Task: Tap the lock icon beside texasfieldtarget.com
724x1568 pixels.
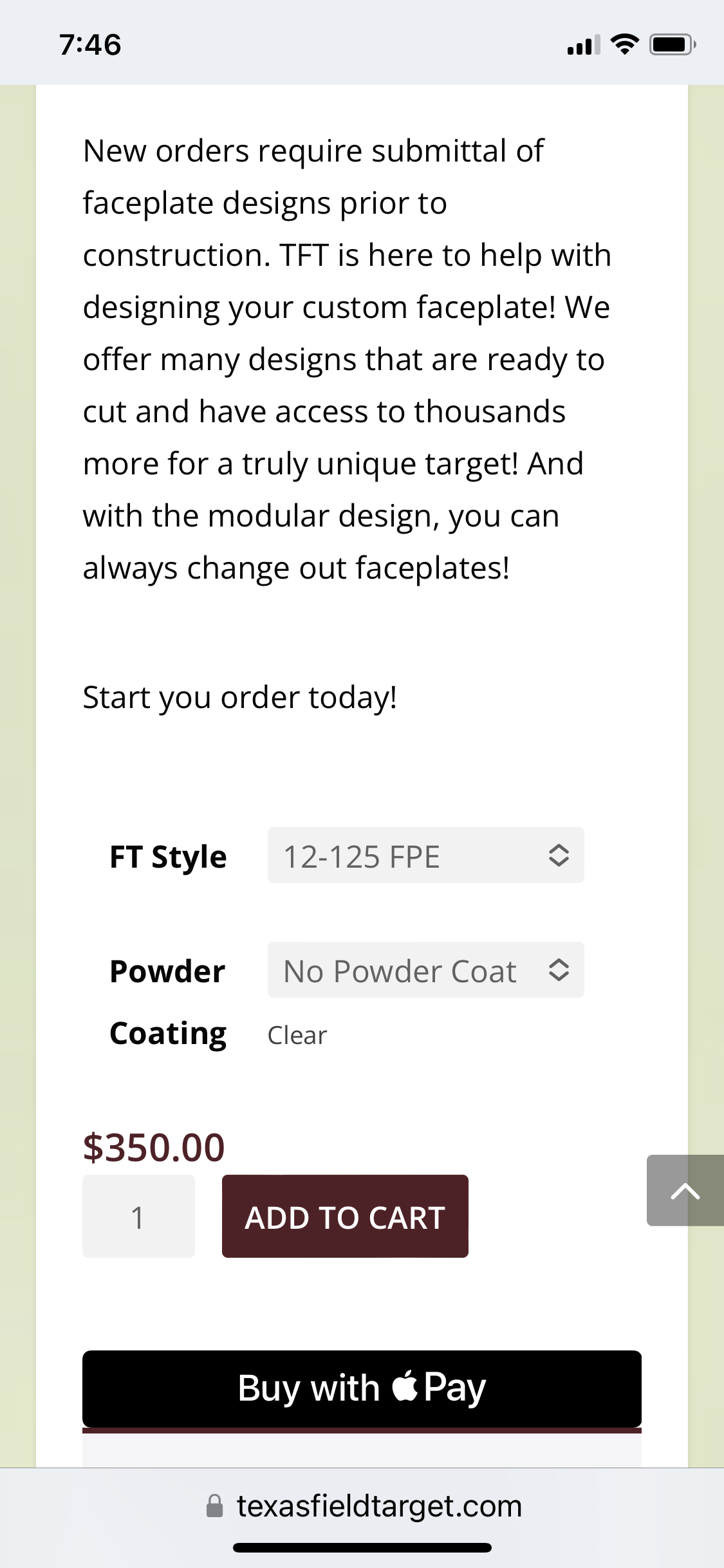Action: coord(214,1506)
